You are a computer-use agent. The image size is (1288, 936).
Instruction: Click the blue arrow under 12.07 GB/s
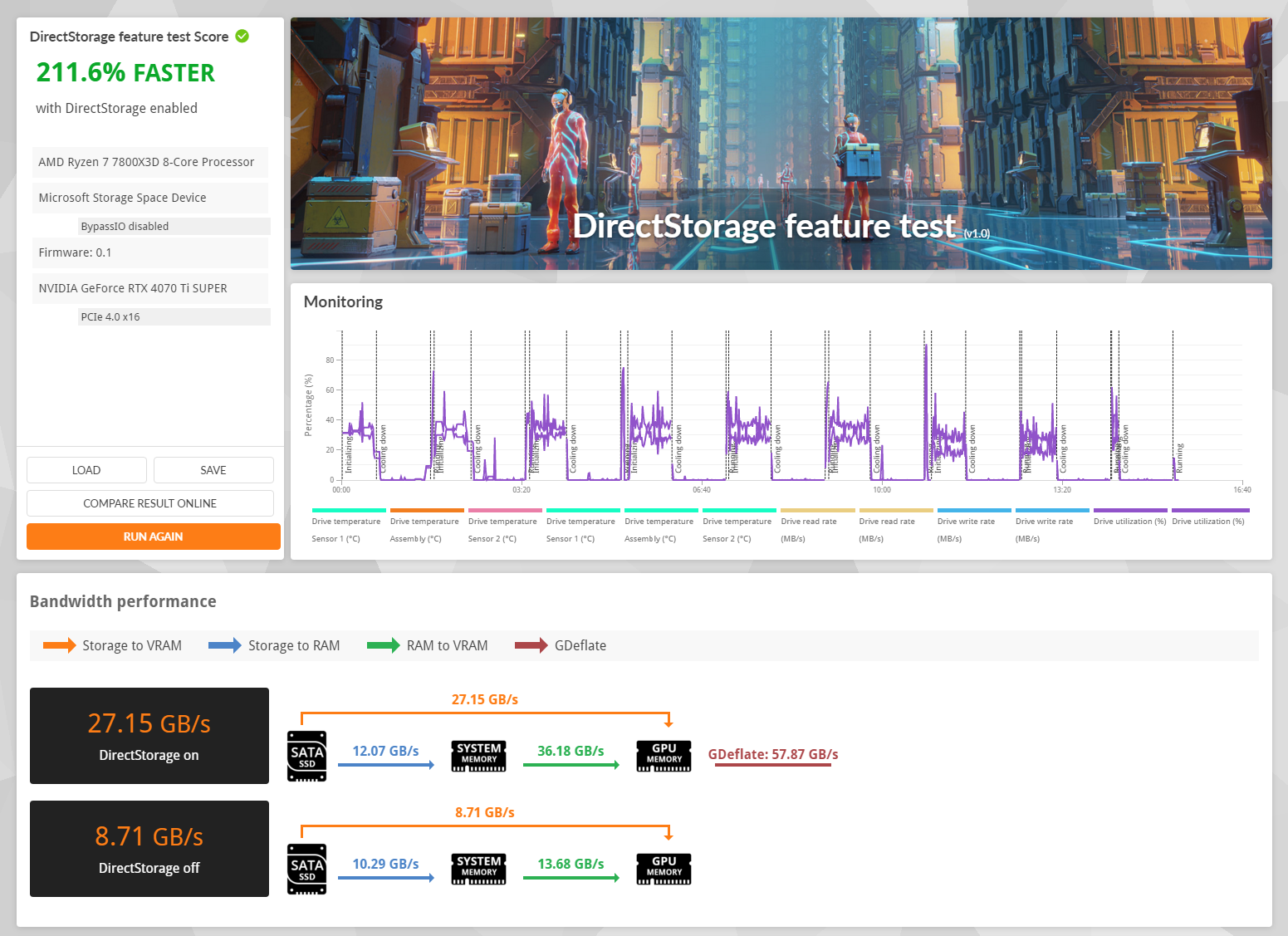tap(386, 765)
